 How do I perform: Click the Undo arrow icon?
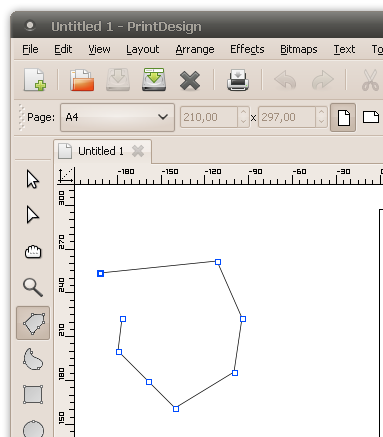pos(285,80)
